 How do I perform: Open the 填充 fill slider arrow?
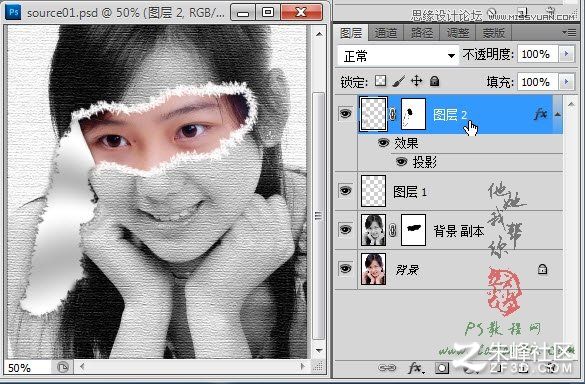(566, 82)
